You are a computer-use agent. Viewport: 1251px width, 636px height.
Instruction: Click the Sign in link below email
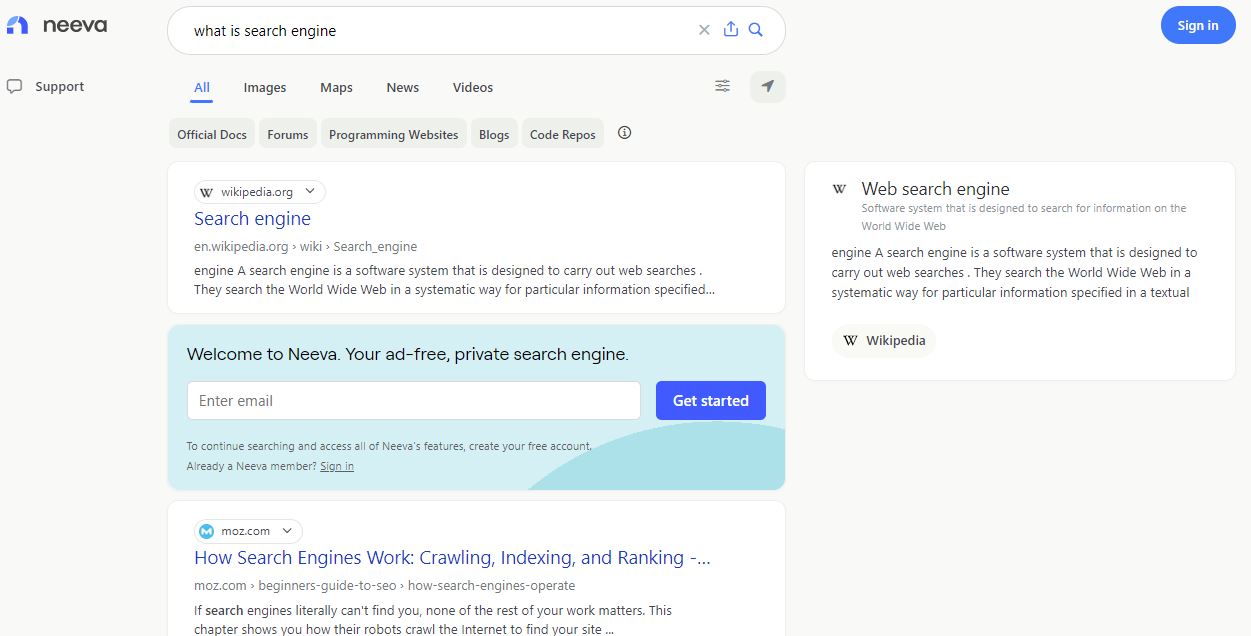tap(337, 466)
